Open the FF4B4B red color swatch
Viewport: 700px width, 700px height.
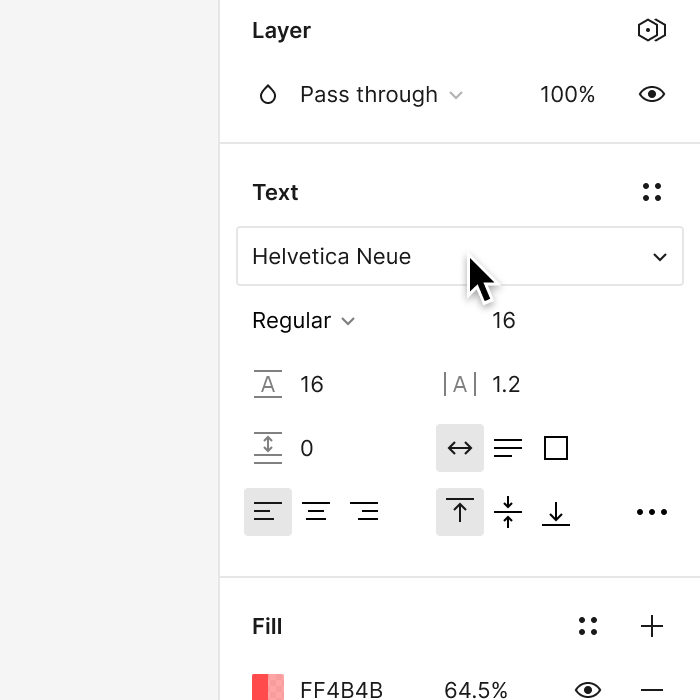(x=268, y=688)
